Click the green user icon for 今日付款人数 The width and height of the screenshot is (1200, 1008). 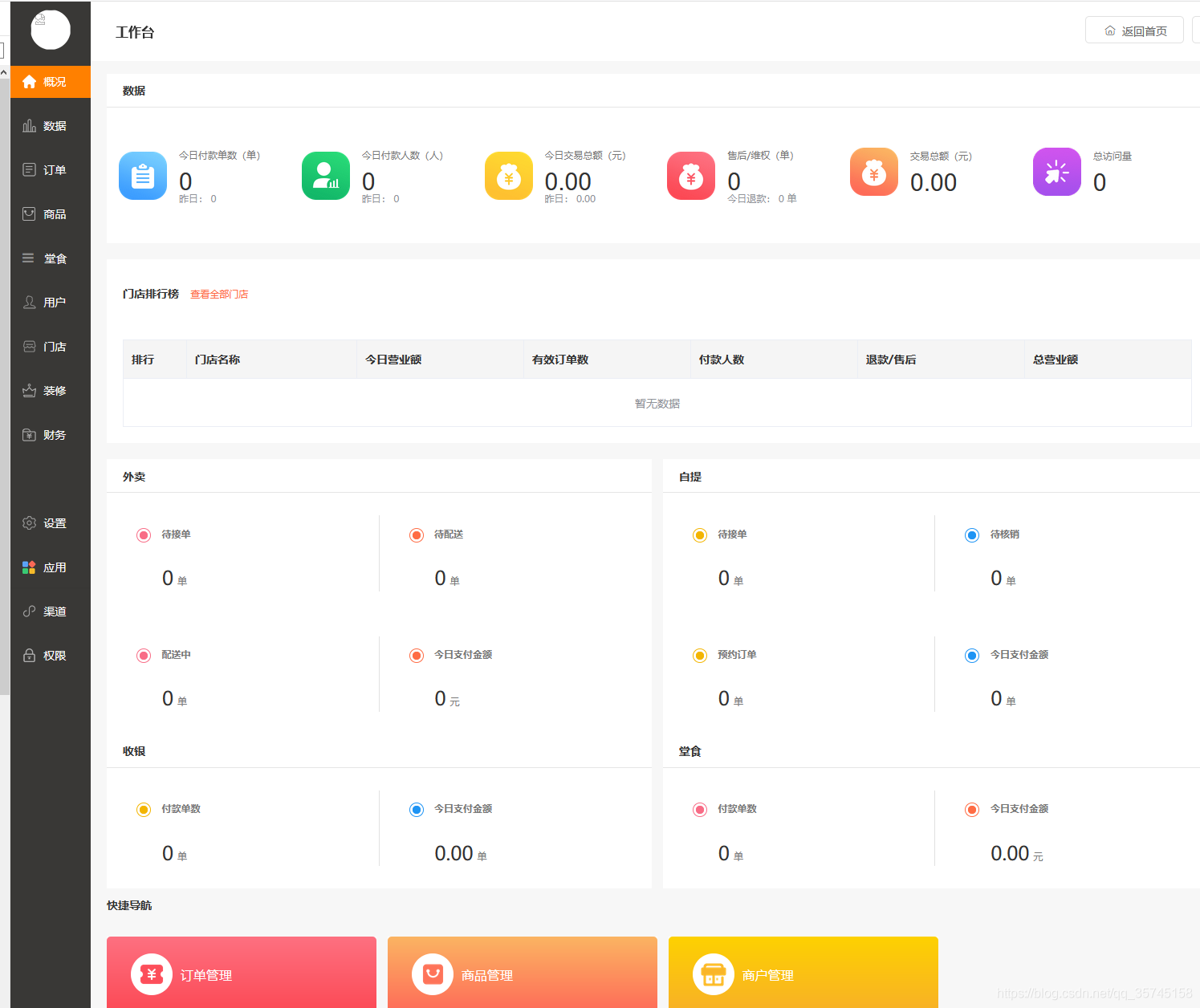(326, 176)
